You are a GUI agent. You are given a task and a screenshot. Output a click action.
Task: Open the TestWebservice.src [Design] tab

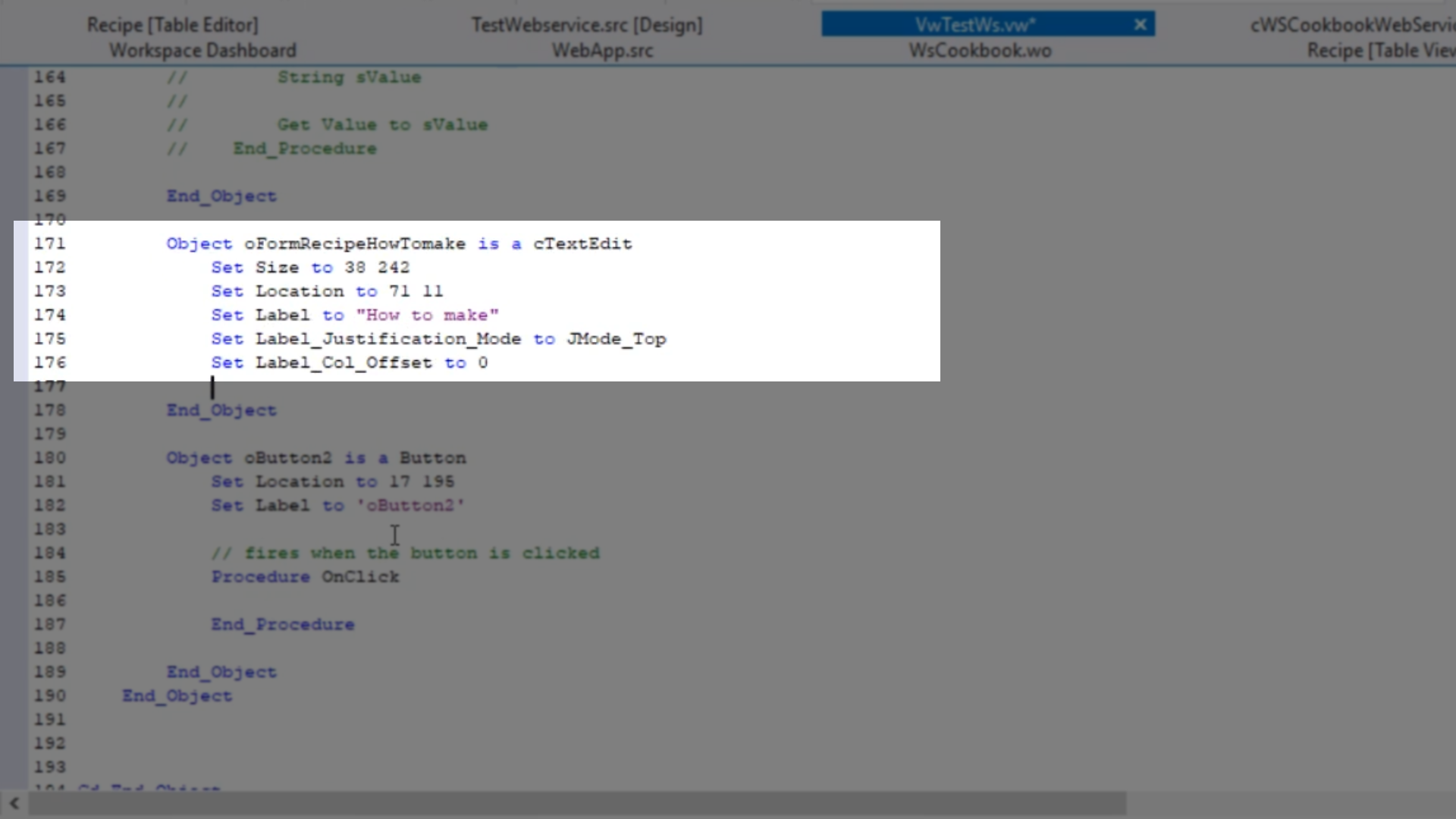click(586, 25)
